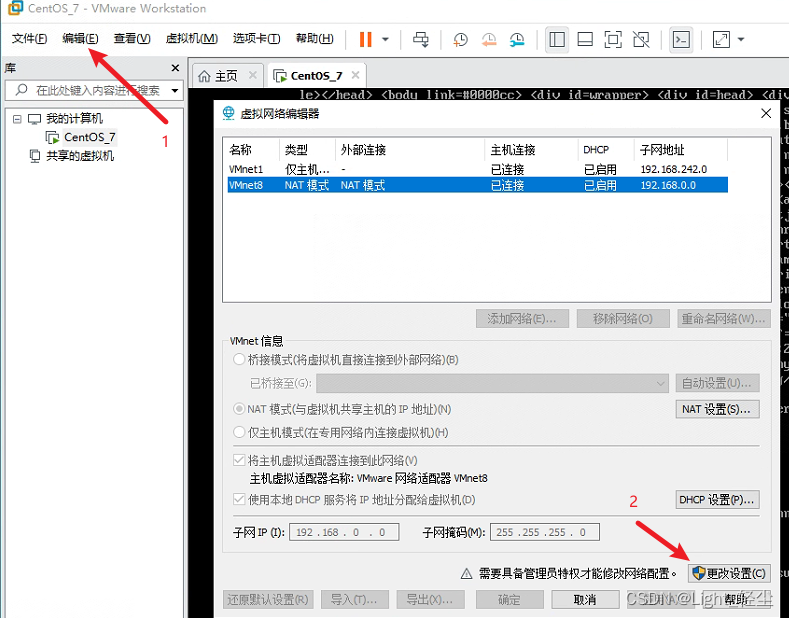
Task: Open NAT 设置(S) dialog
Action: click(x=717, y=409)
